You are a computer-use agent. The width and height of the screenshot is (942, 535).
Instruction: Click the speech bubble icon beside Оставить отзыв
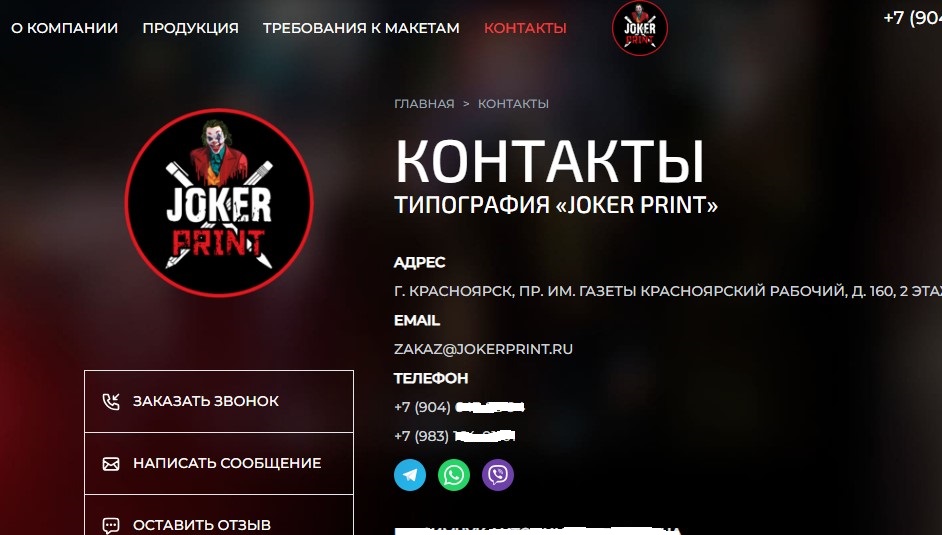(111, 526)
